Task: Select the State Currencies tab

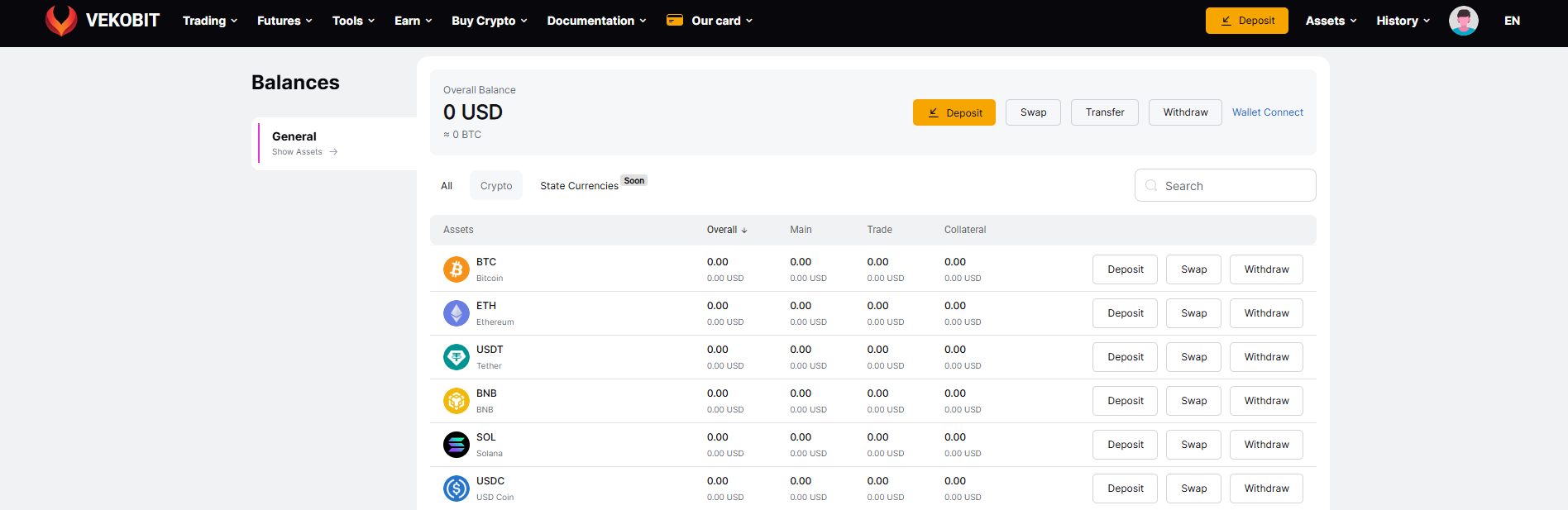Action: point(579,186)
